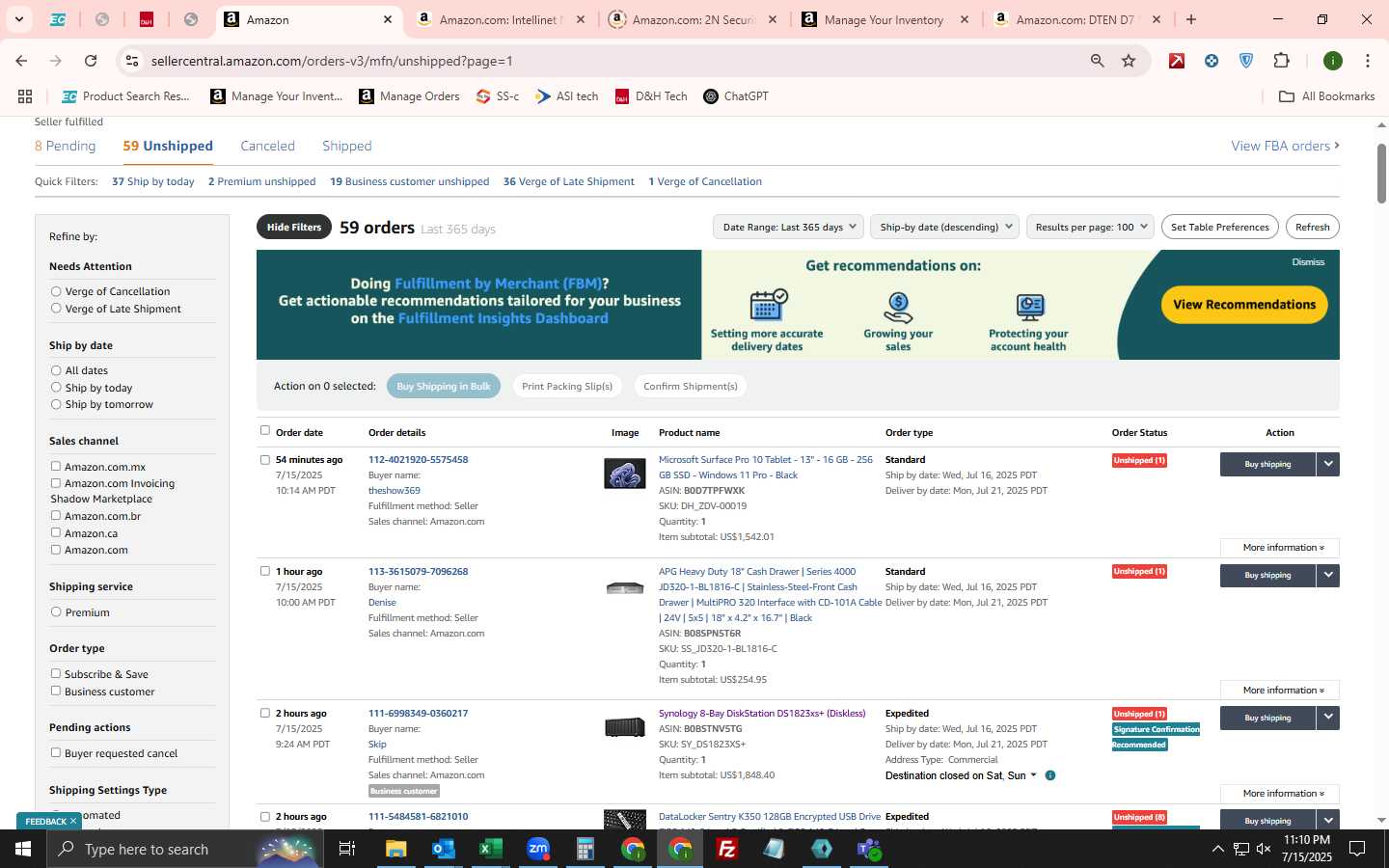Click the info icon beside Destination closed
Image resolution: width=1389 pixels, height=868 pixels.
click(1050, 775)
